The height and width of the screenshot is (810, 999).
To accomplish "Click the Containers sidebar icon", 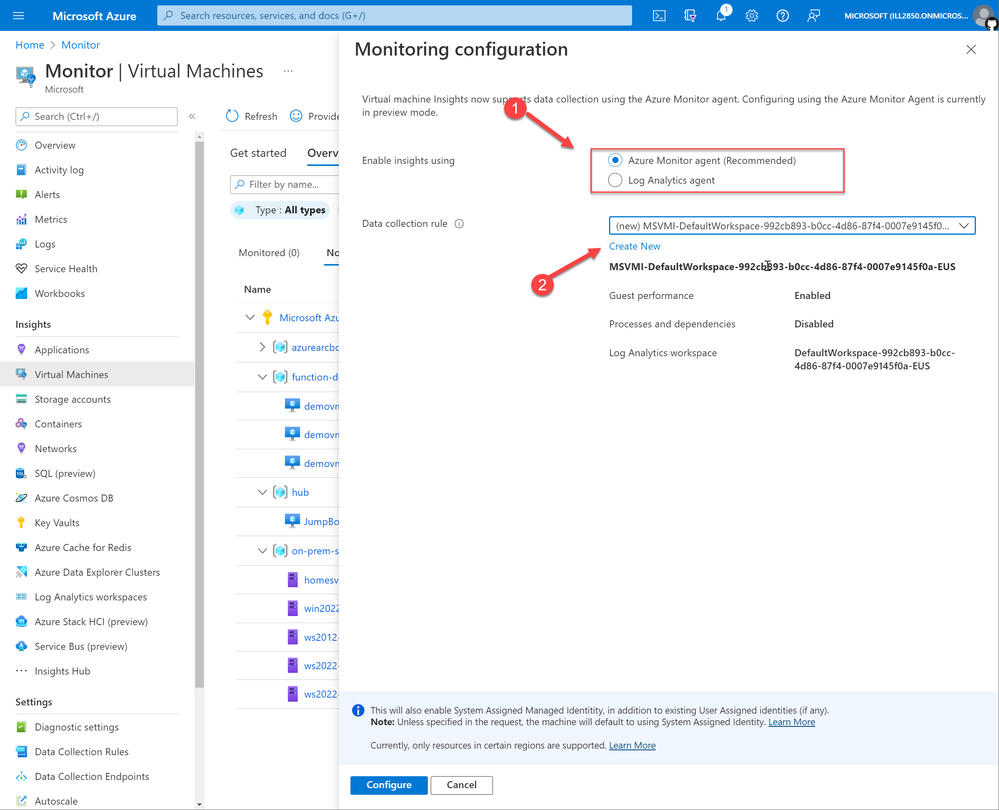I will coord(22,424).
